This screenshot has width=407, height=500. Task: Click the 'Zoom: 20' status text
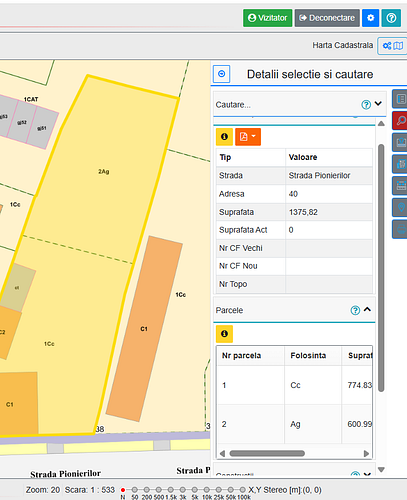point(43,490)
